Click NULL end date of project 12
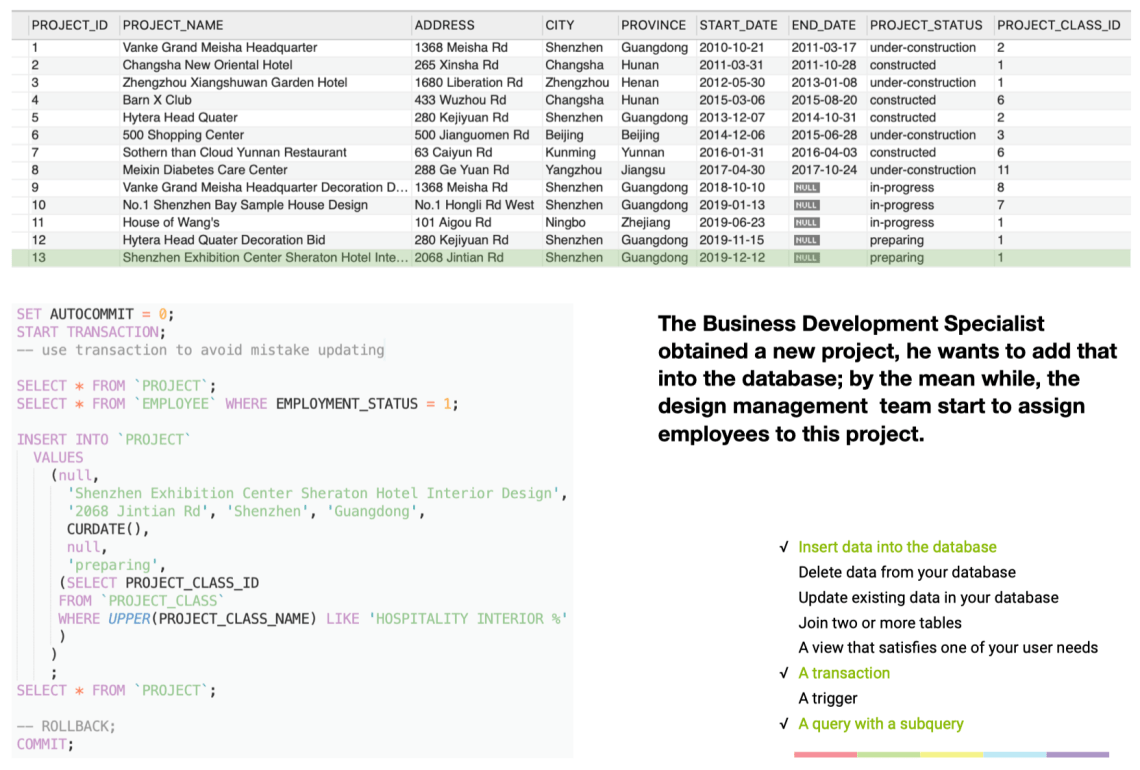Image resolution: width=1140 pixels, height=770 pixels. coord(806,240)
